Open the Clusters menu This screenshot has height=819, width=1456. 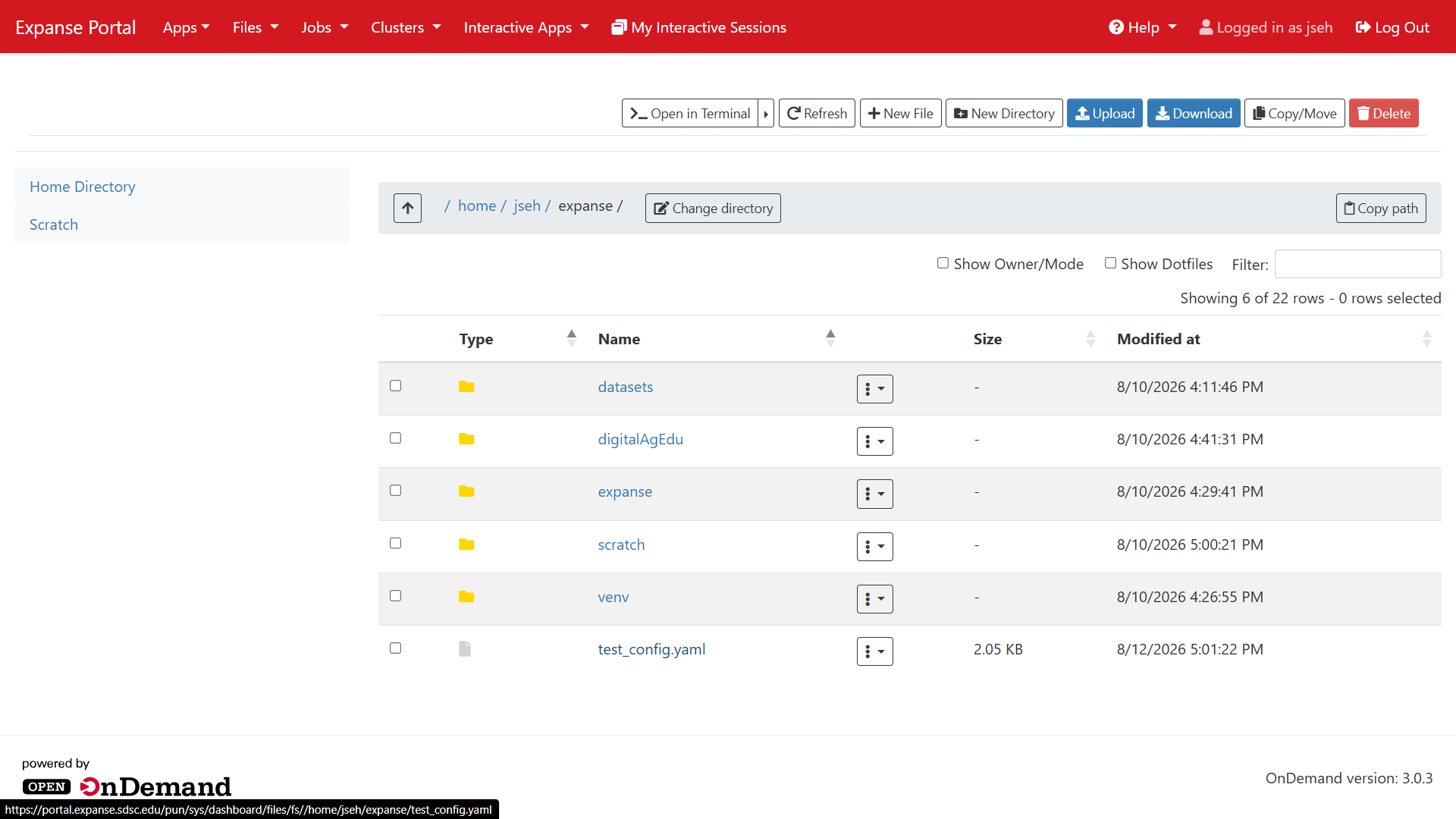pyautogui.click(x=406, y=27)
